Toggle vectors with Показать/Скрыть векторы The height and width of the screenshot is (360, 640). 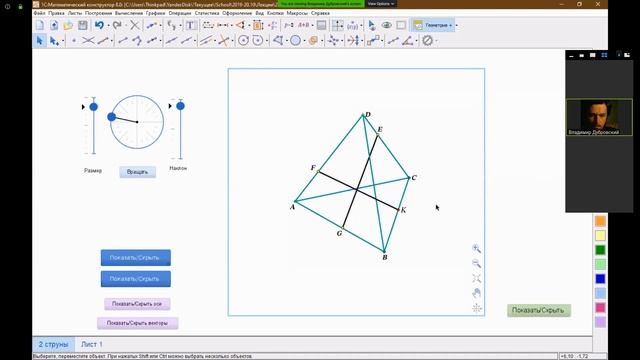tap(138, 323)
